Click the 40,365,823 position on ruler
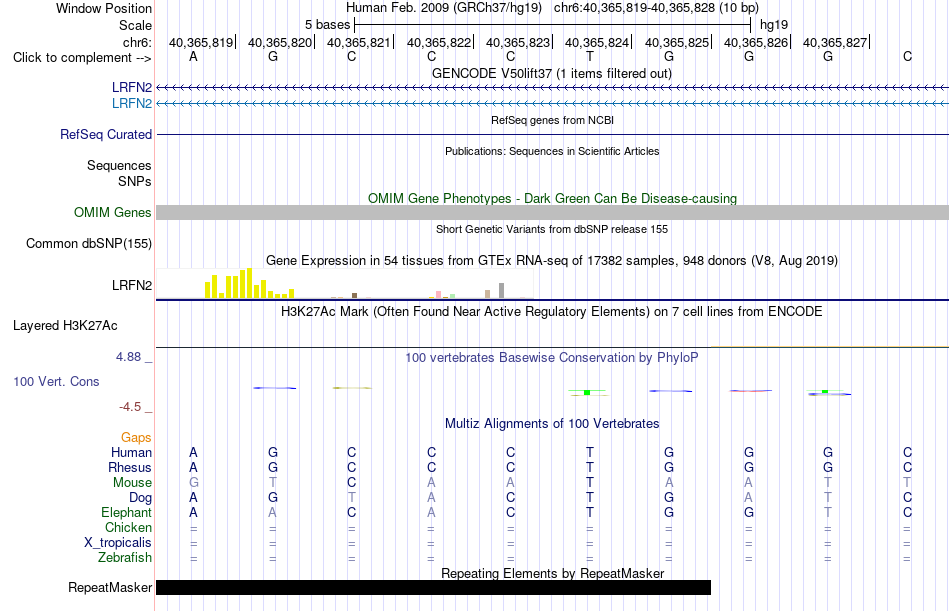The height and width of the screenshot is (611, 950). [517, 42]
